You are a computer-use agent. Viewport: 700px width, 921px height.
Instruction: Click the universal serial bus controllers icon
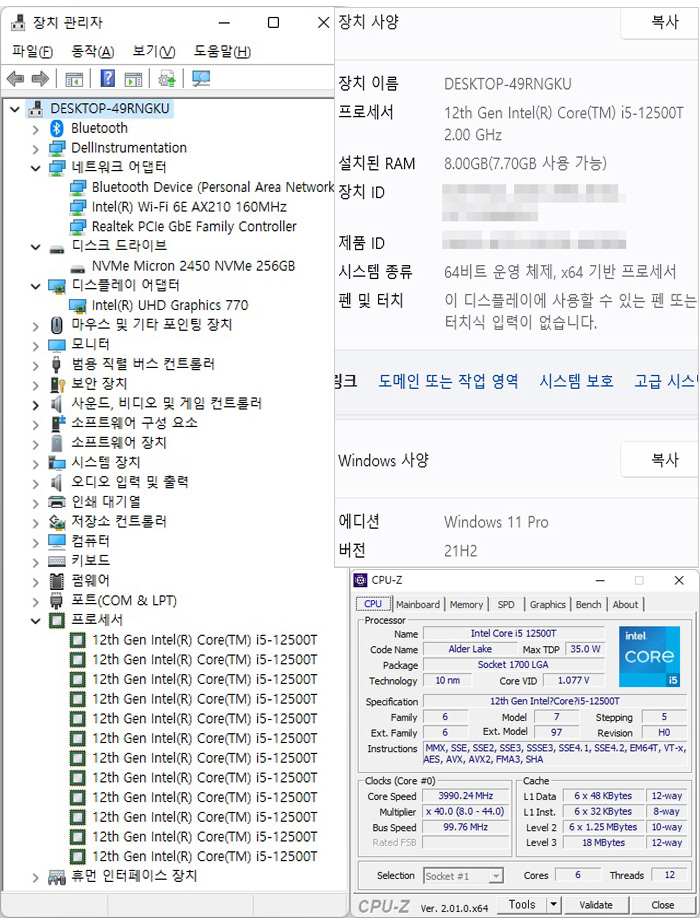(x=57, y=364)
